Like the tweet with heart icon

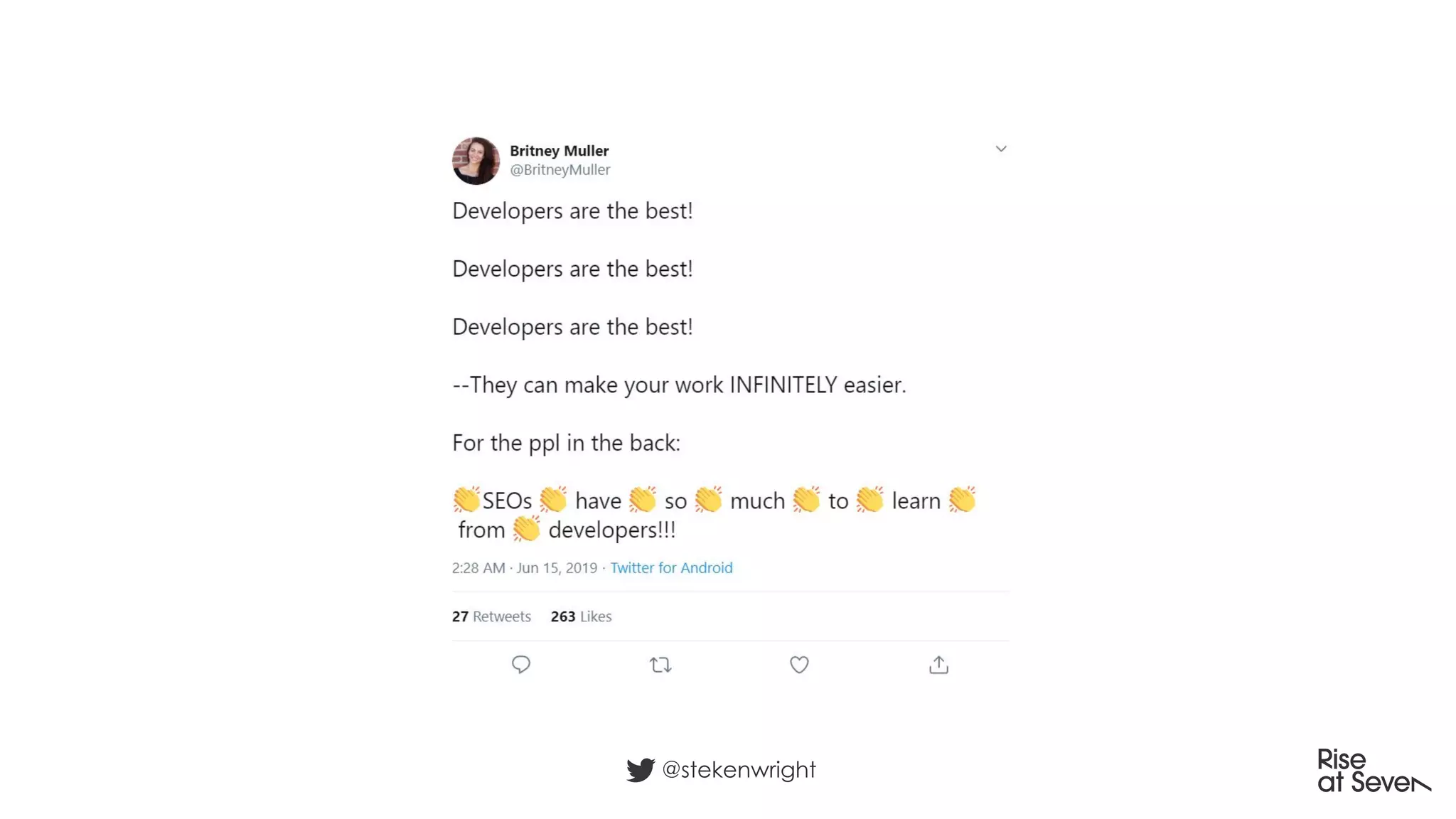pos(799,665)
